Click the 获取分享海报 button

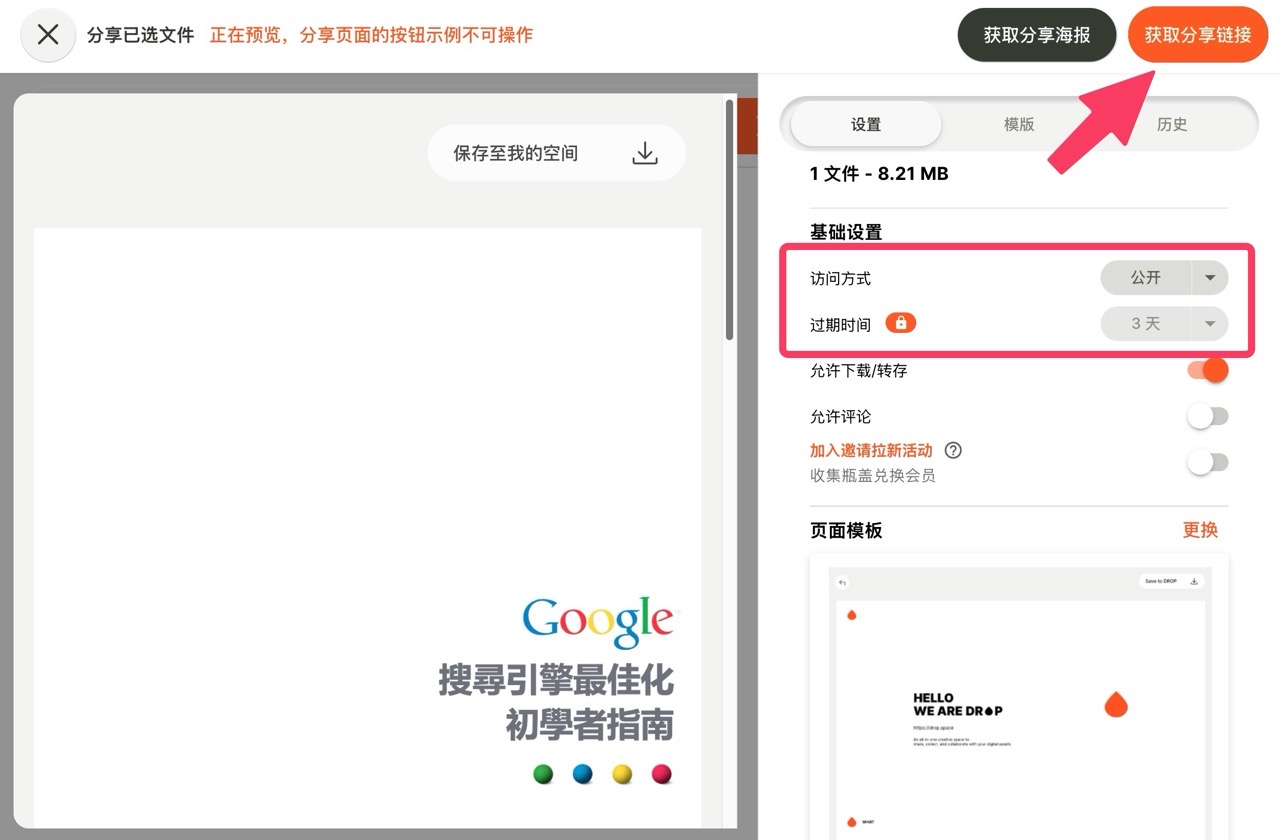tap(1037, 35)
